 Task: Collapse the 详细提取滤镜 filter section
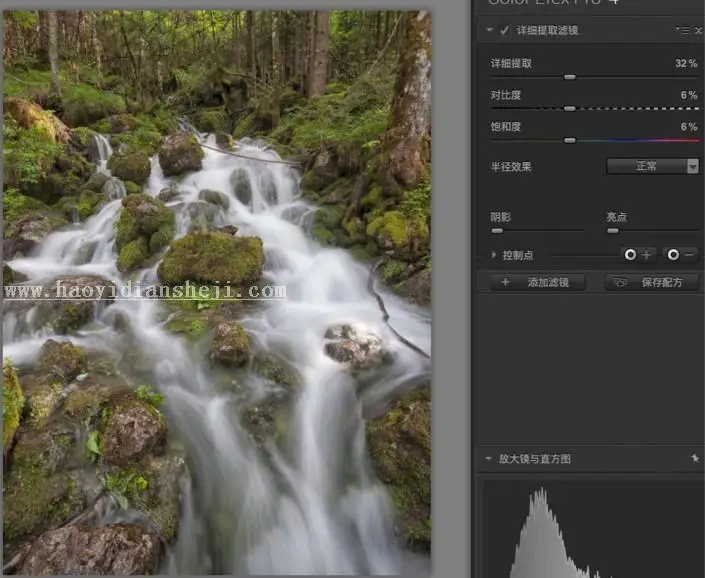(x=489, y=30)
